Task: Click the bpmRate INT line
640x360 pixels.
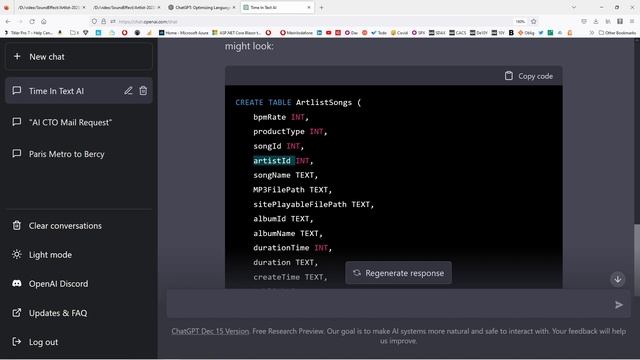Action: pyautogui.click(x=281, y=117)
